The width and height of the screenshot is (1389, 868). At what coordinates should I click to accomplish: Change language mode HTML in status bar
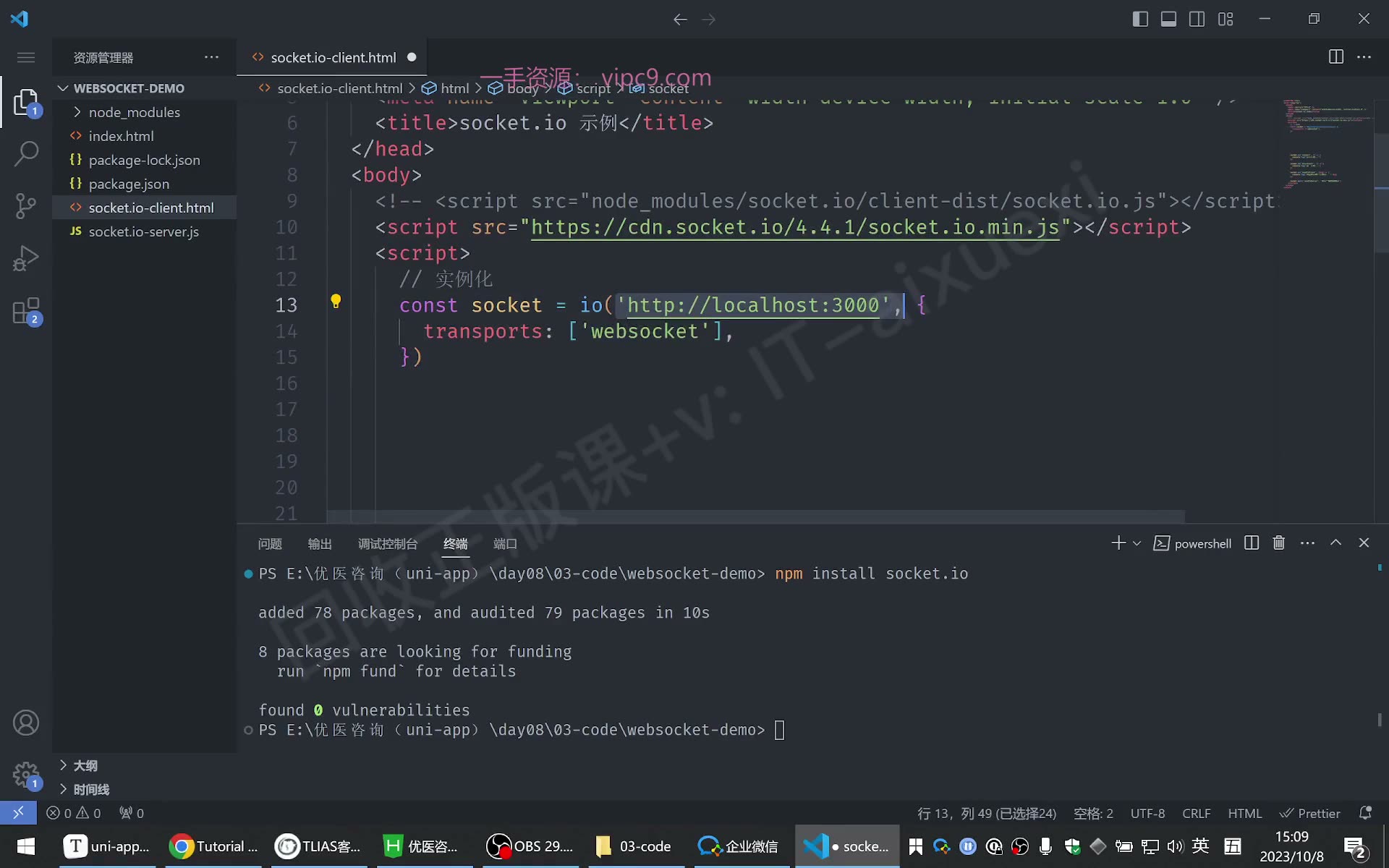[1245, 813]
